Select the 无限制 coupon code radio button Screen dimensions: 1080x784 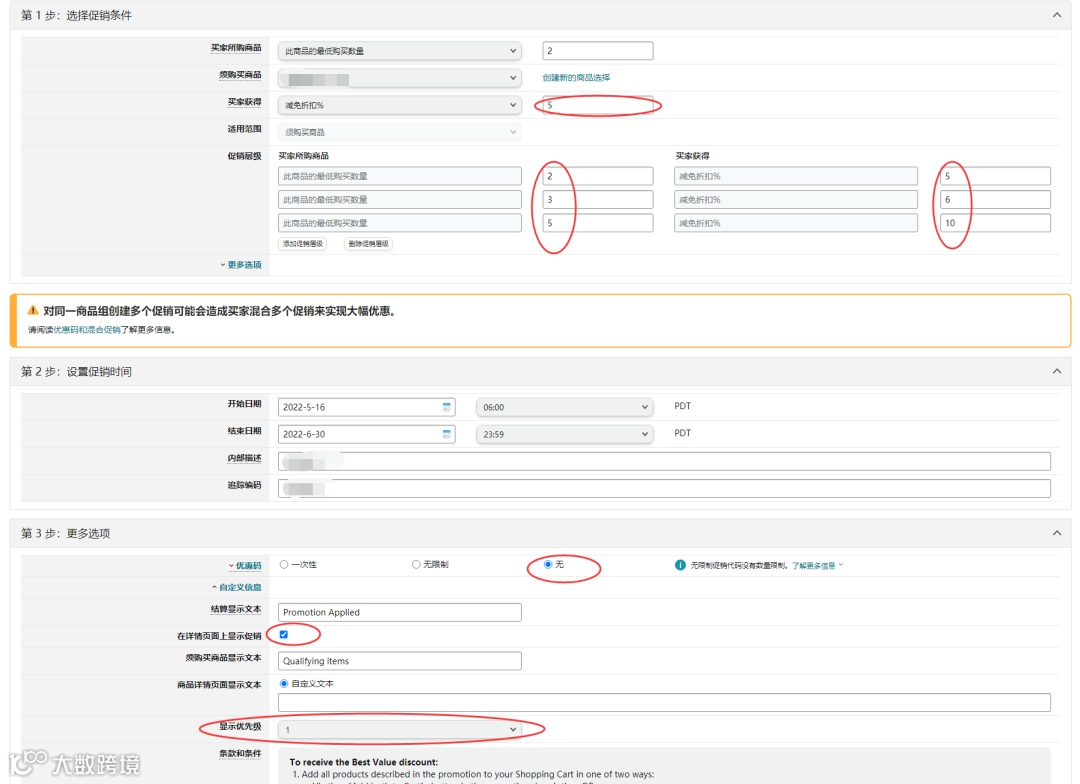point(416,564)
